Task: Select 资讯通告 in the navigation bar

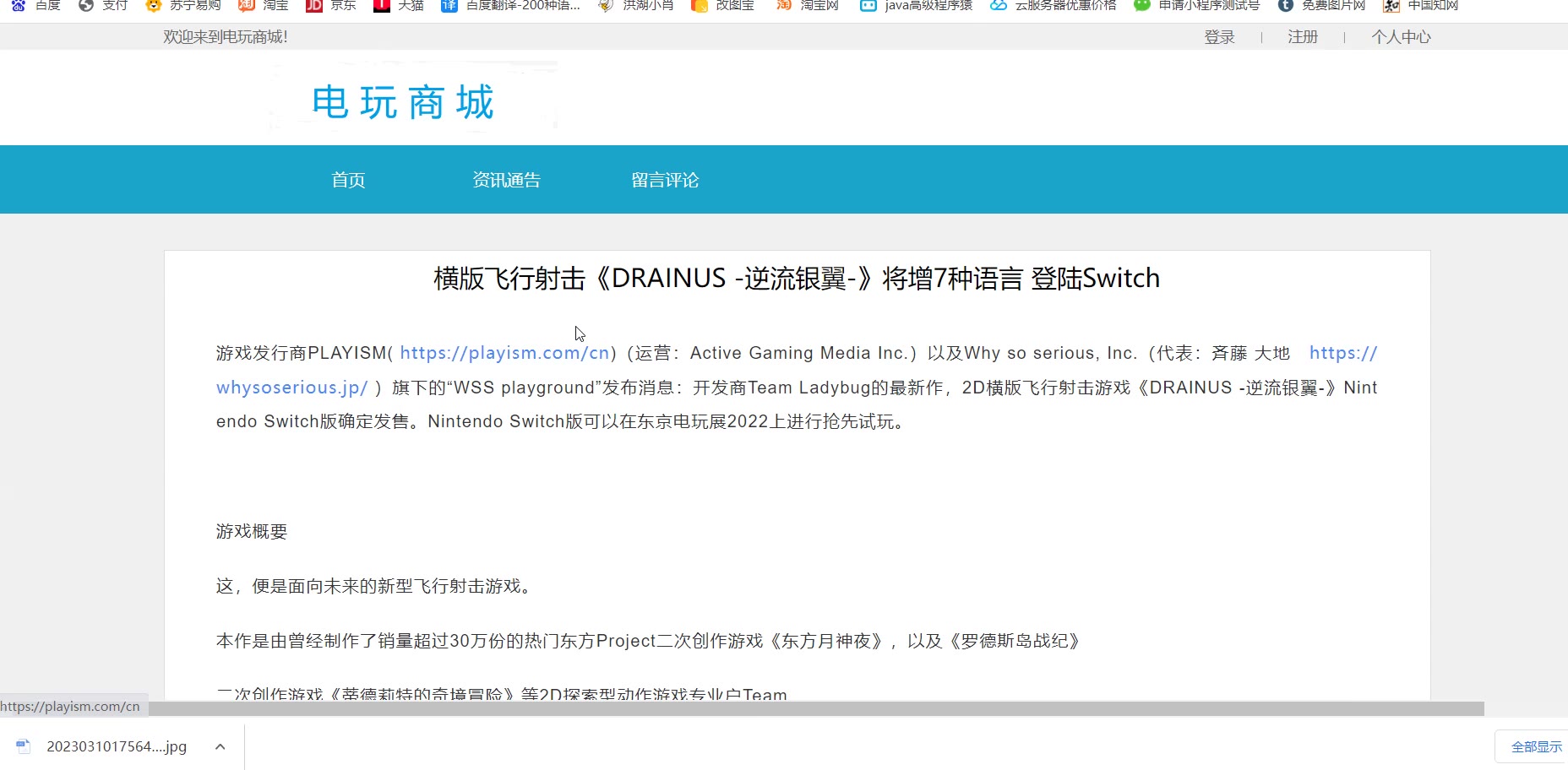Action: (506, 180)
